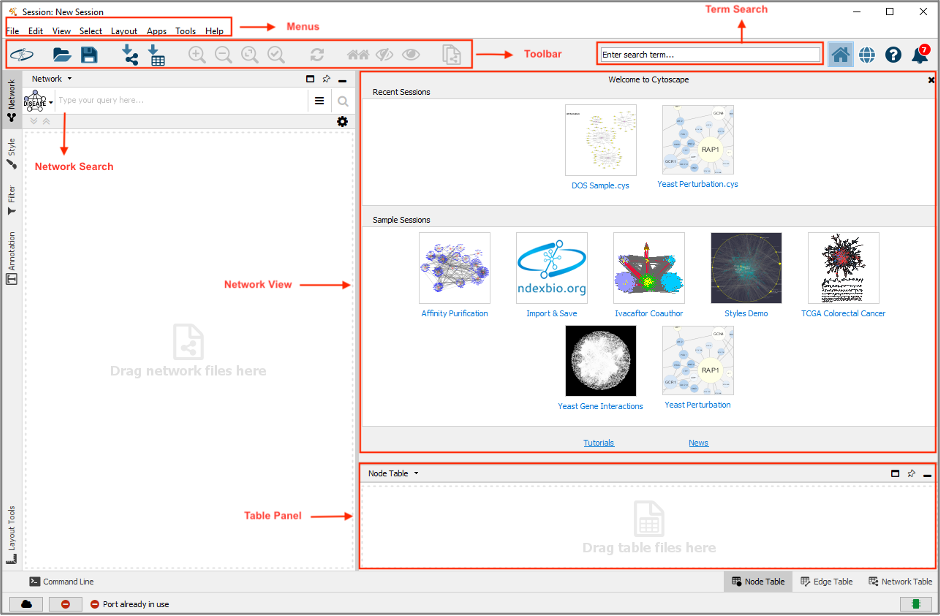Zoom to fit content icon
The height and width of the screenshot is (616, 940).
point(249,55)
